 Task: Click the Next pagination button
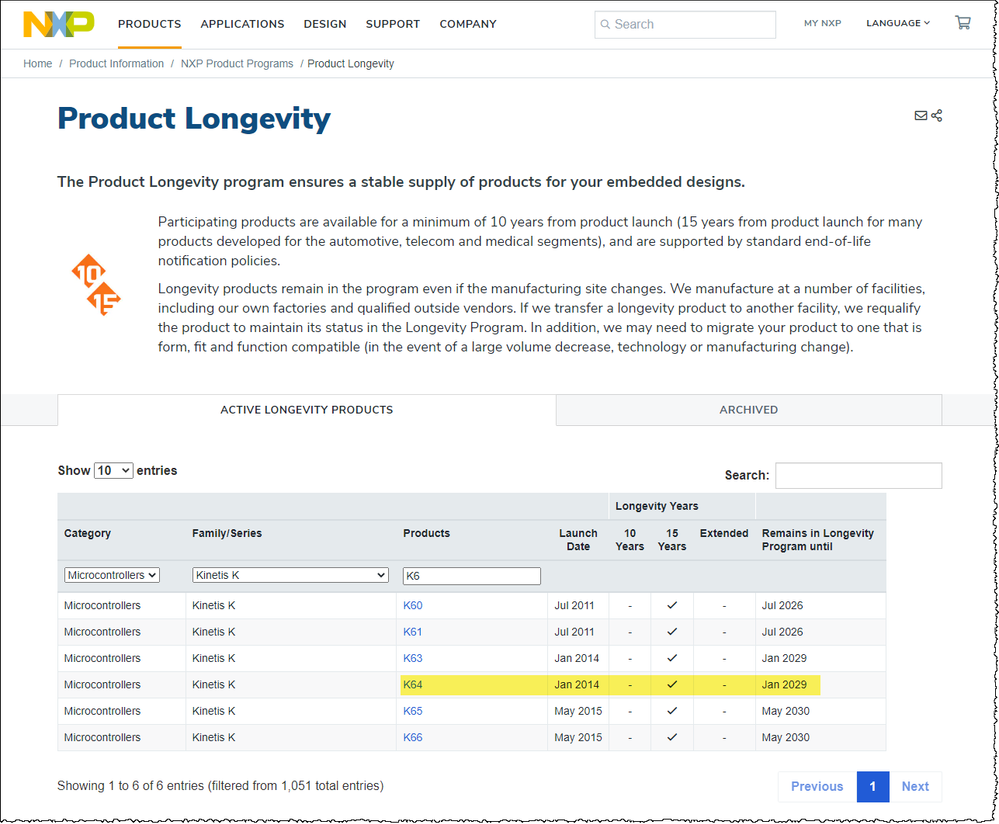[915, 786]
